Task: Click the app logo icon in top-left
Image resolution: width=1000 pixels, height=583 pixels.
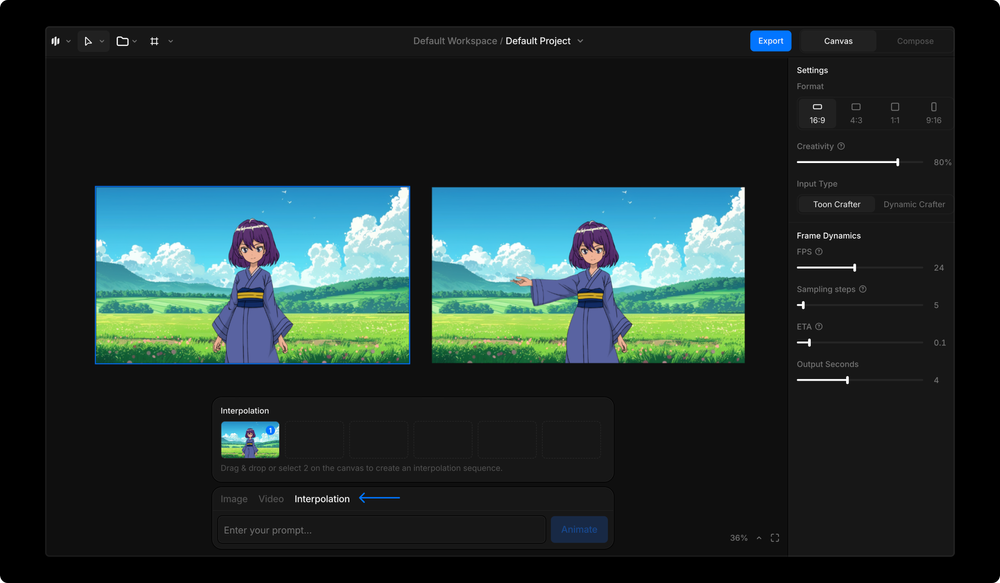Action: click(x=56, y=41)
